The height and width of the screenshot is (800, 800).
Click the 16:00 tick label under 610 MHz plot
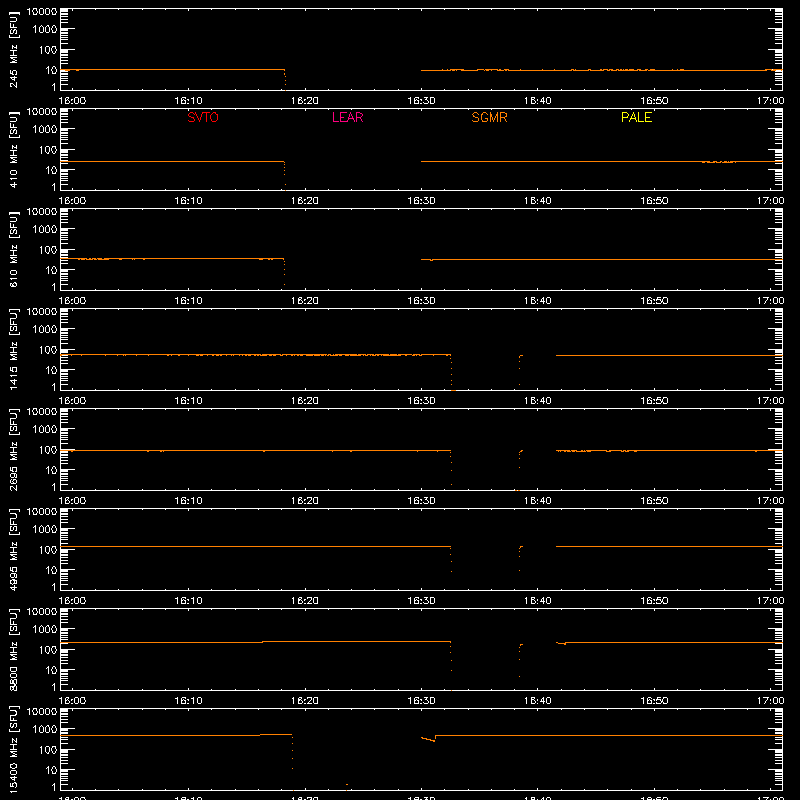click(72, 301)
